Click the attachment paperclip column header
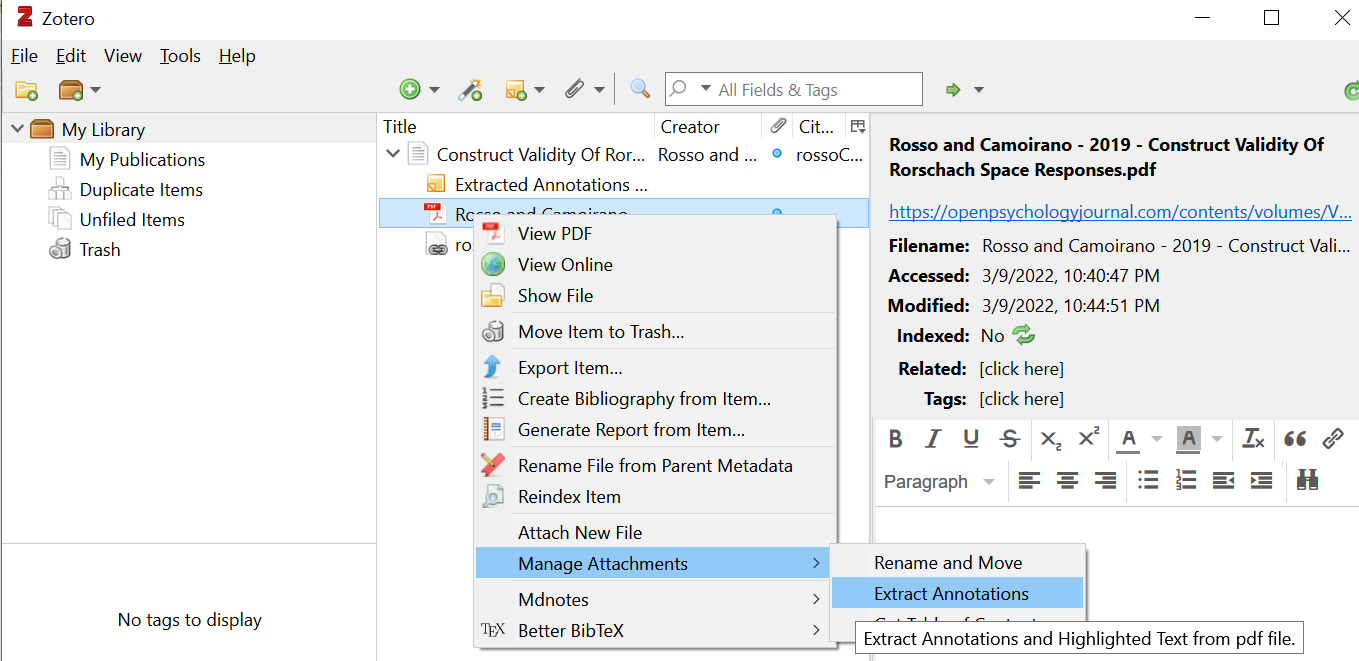 (x=778, y=126)
